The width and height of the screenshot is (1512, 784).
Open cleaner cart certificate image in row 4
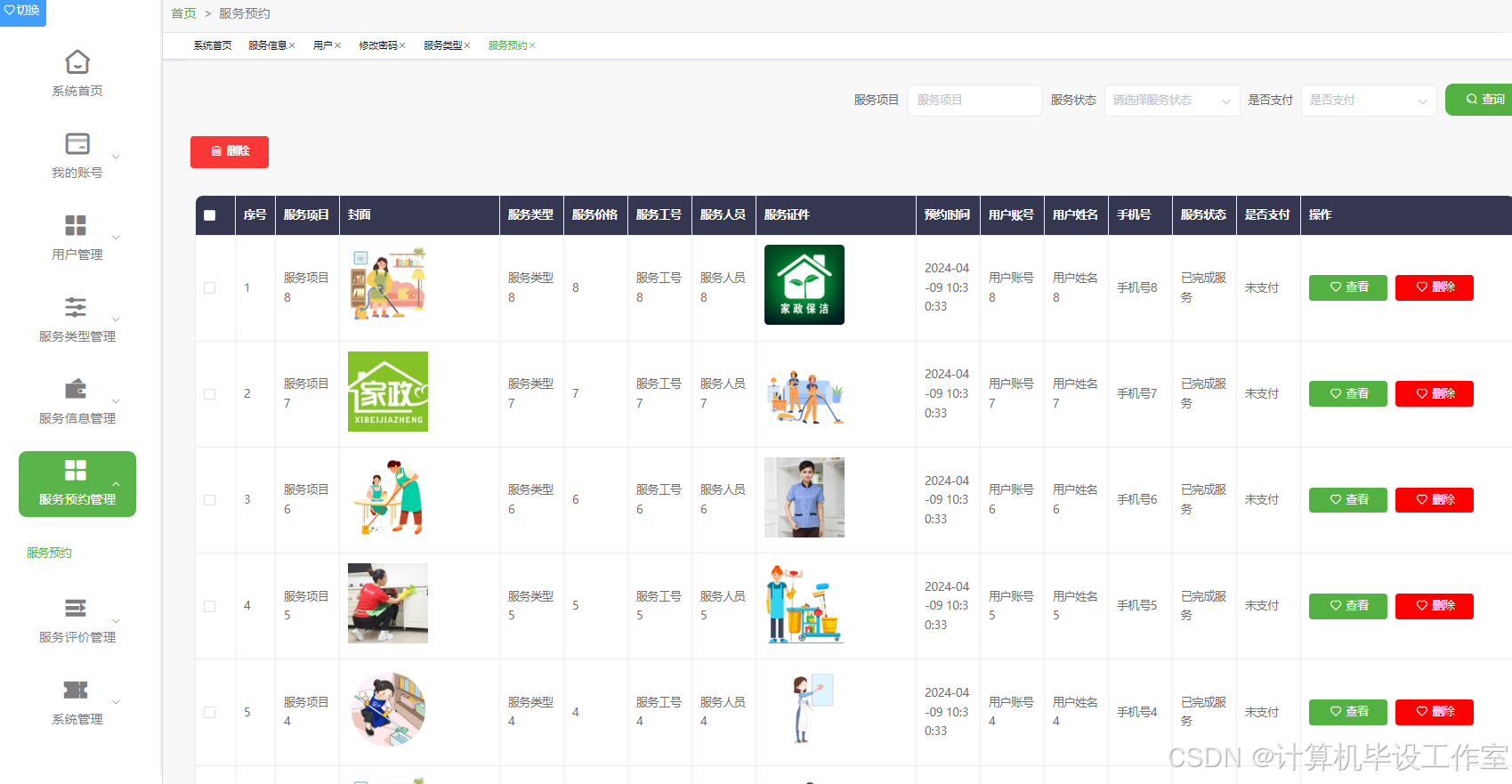pyautogui.click(x=805, y=603)
